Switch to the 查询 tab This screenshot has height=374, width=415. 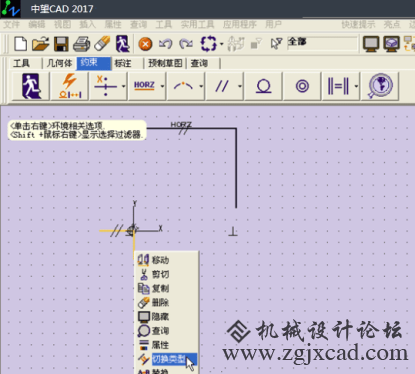[x=199, y=63]
